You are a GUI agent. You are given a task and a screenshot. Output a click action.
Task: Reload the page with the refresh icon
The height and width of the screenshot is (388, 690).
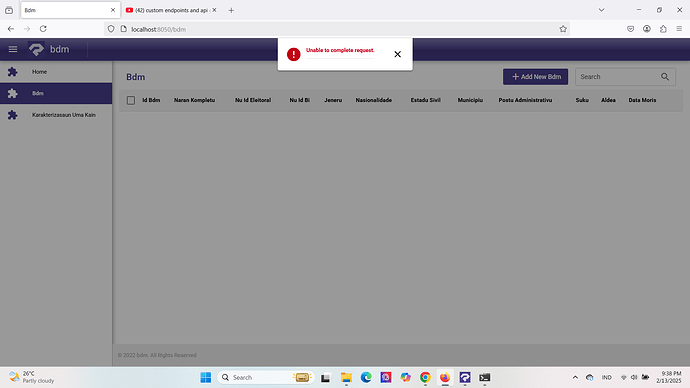[x=43, y=29]
